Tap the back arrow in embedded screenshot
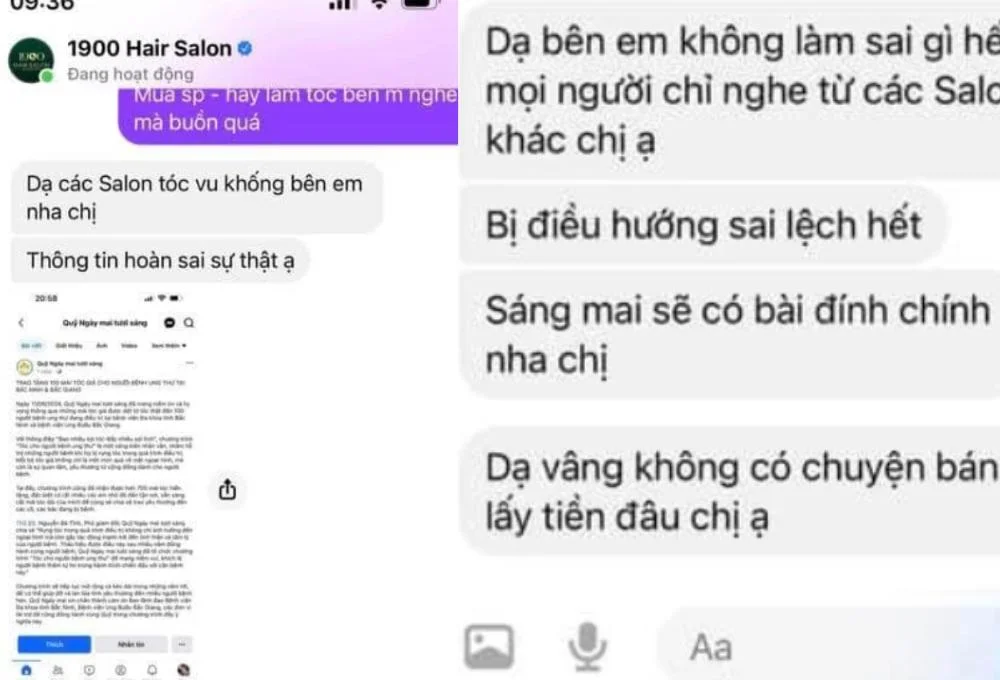Viewport: 1000px width, 680px height. tap(22, 323)
